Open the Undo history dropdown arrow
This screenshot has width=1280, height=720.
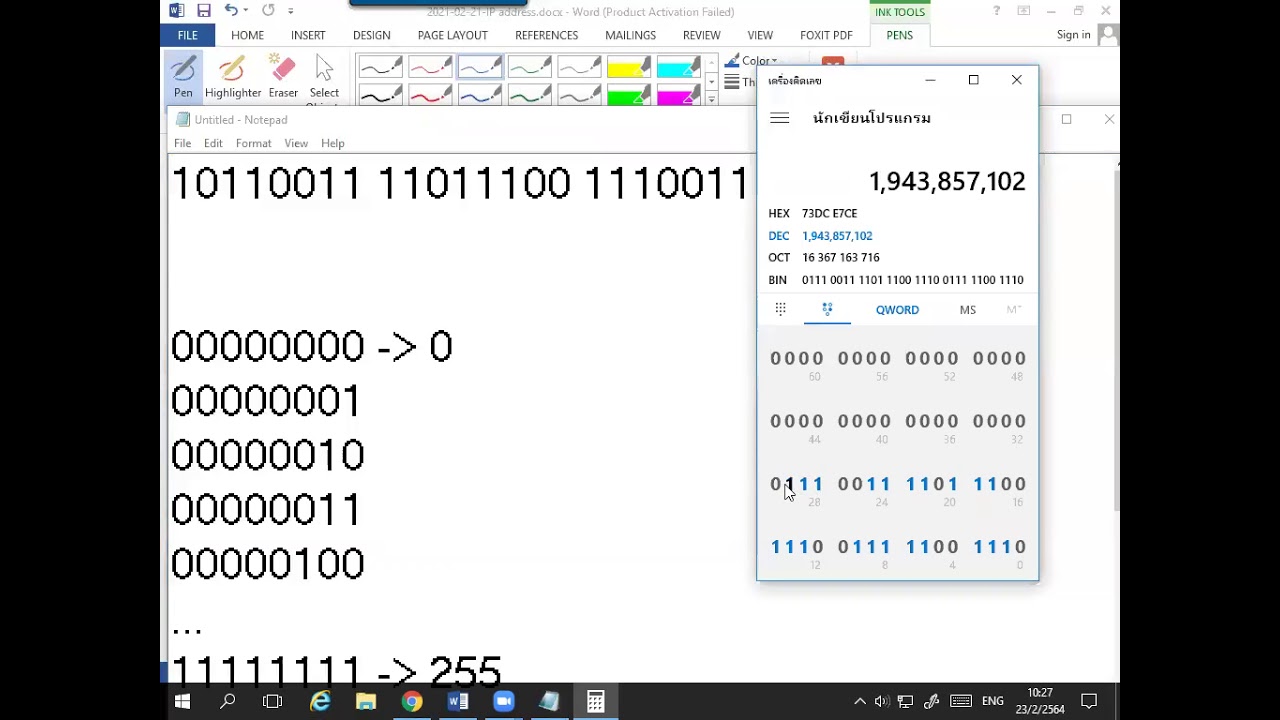coord(245,11)
